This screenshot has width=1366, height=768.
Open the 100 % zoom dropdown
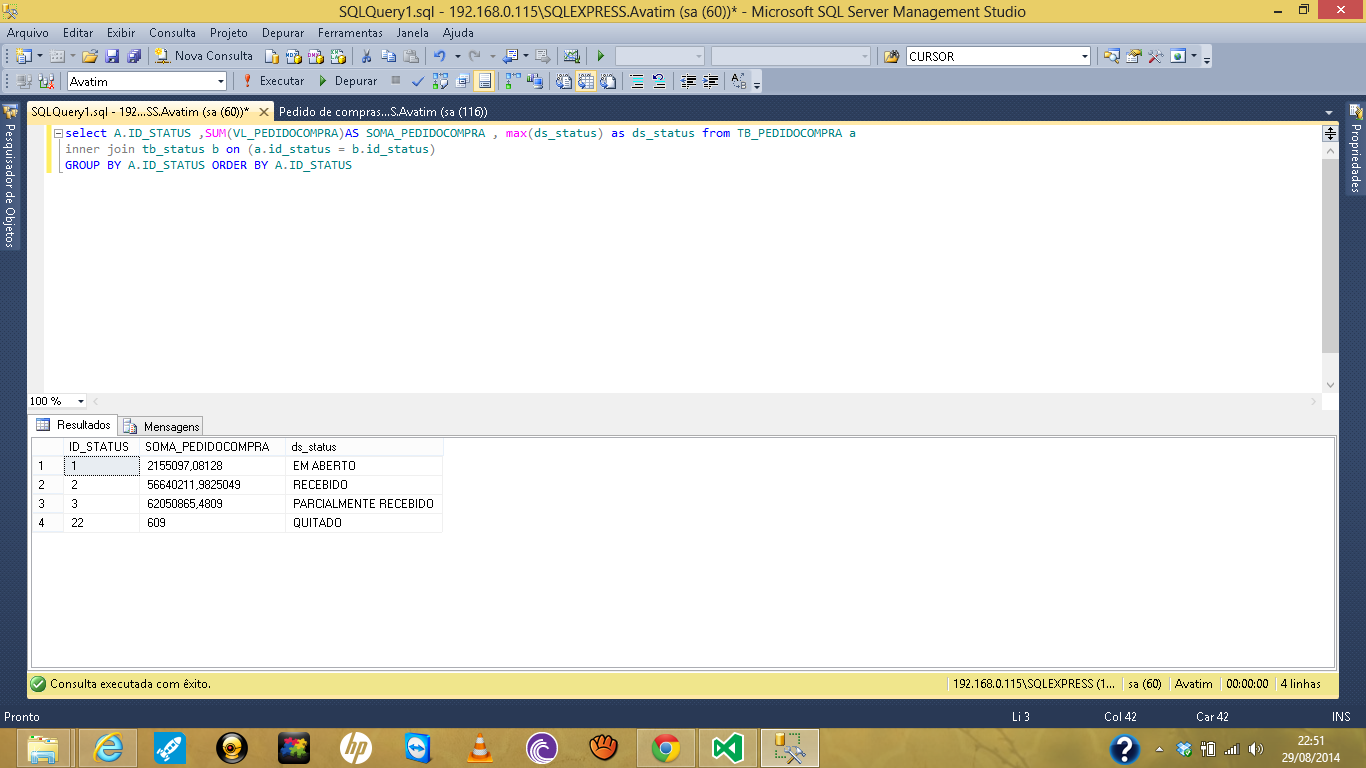point(81,401)
